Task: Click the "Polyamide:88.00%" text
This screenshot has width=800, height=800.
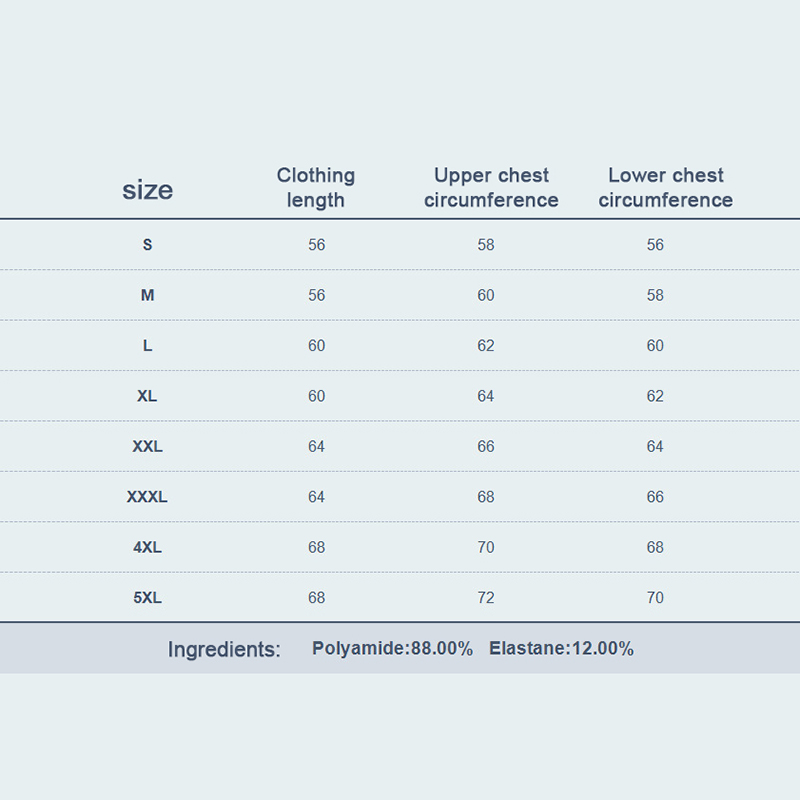Action: tap(392, 649)
